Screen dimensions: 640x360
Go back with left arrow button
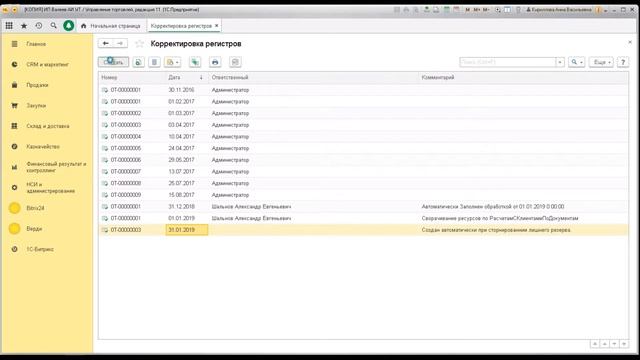106,43
